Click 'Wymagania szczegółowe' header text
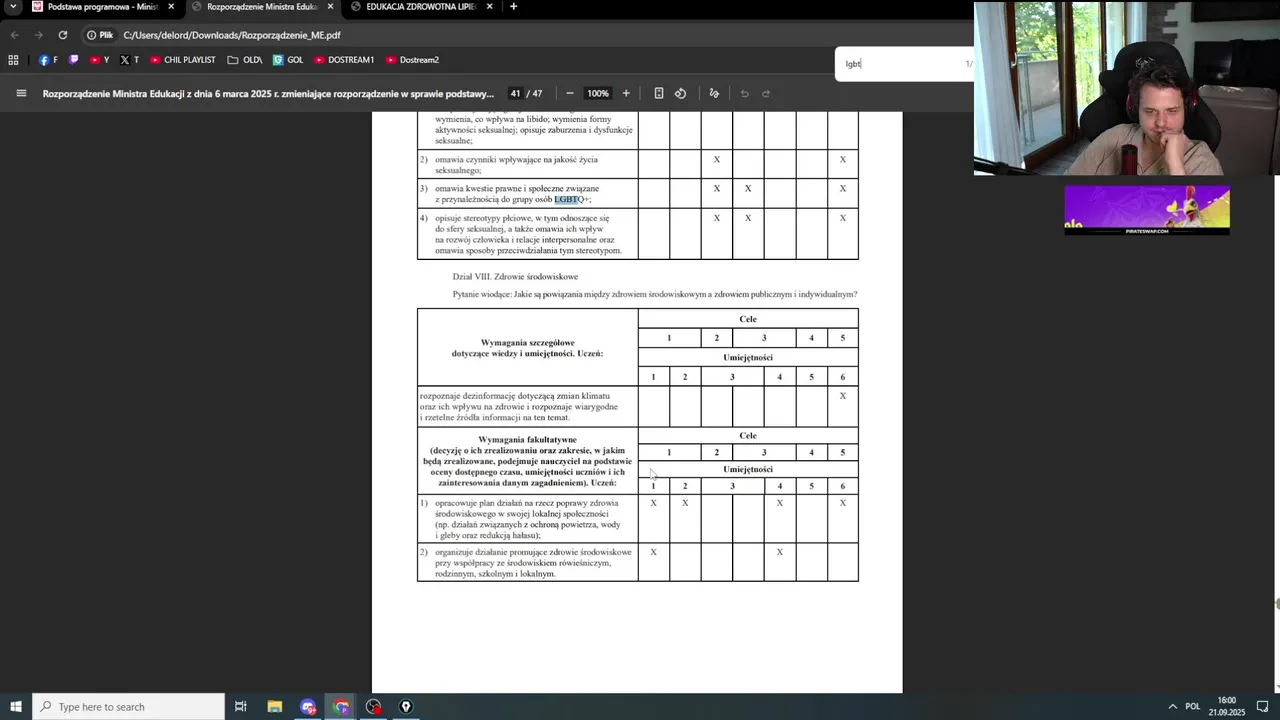This screenshot has height=720, width=1280. pyautogui.click(x=527, y=343)
